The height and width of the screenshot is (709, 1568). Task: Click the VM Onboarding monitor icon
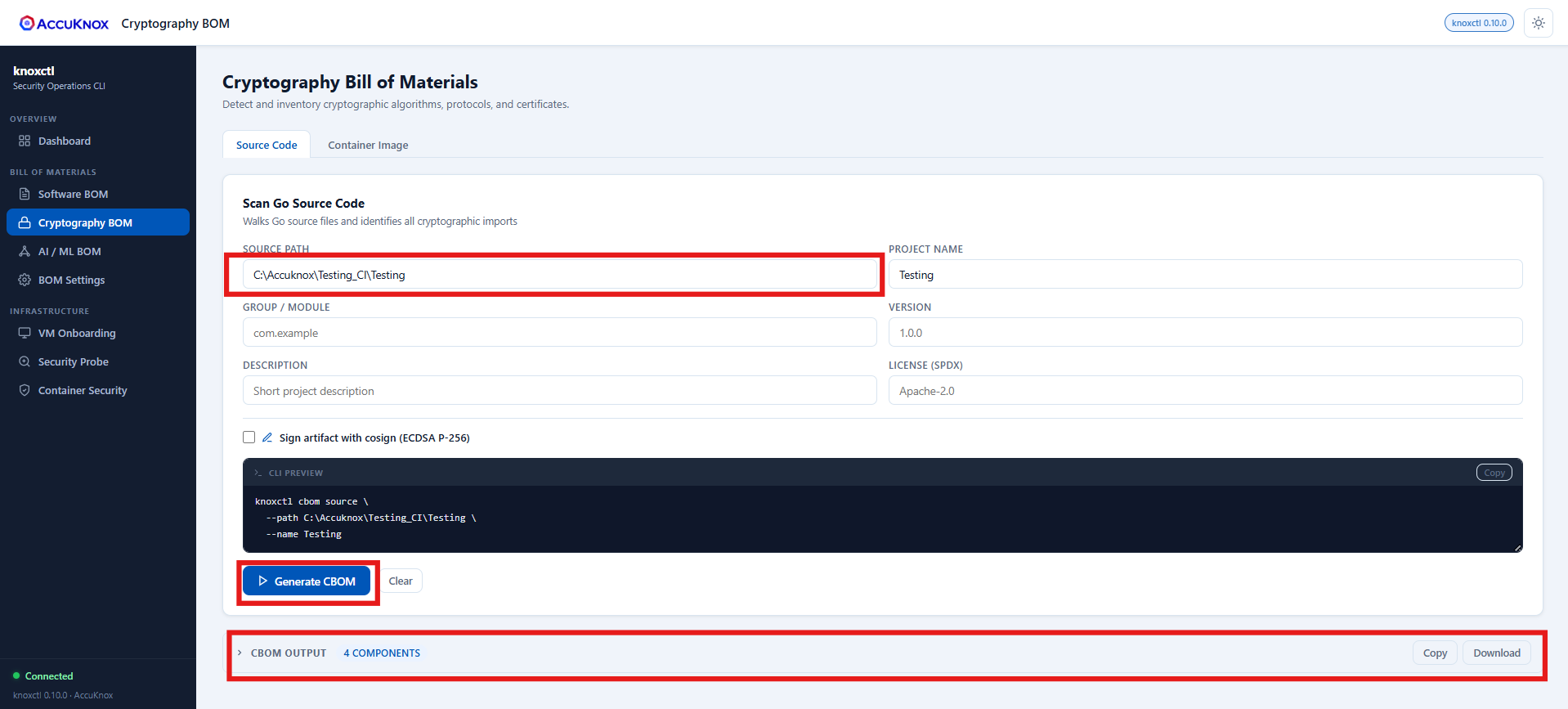pos(25,333)
